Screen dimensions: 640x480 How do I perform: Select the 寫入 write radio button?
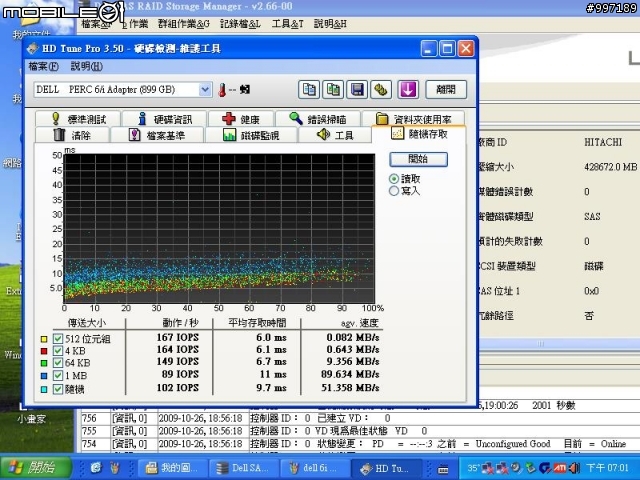point(394,191)
